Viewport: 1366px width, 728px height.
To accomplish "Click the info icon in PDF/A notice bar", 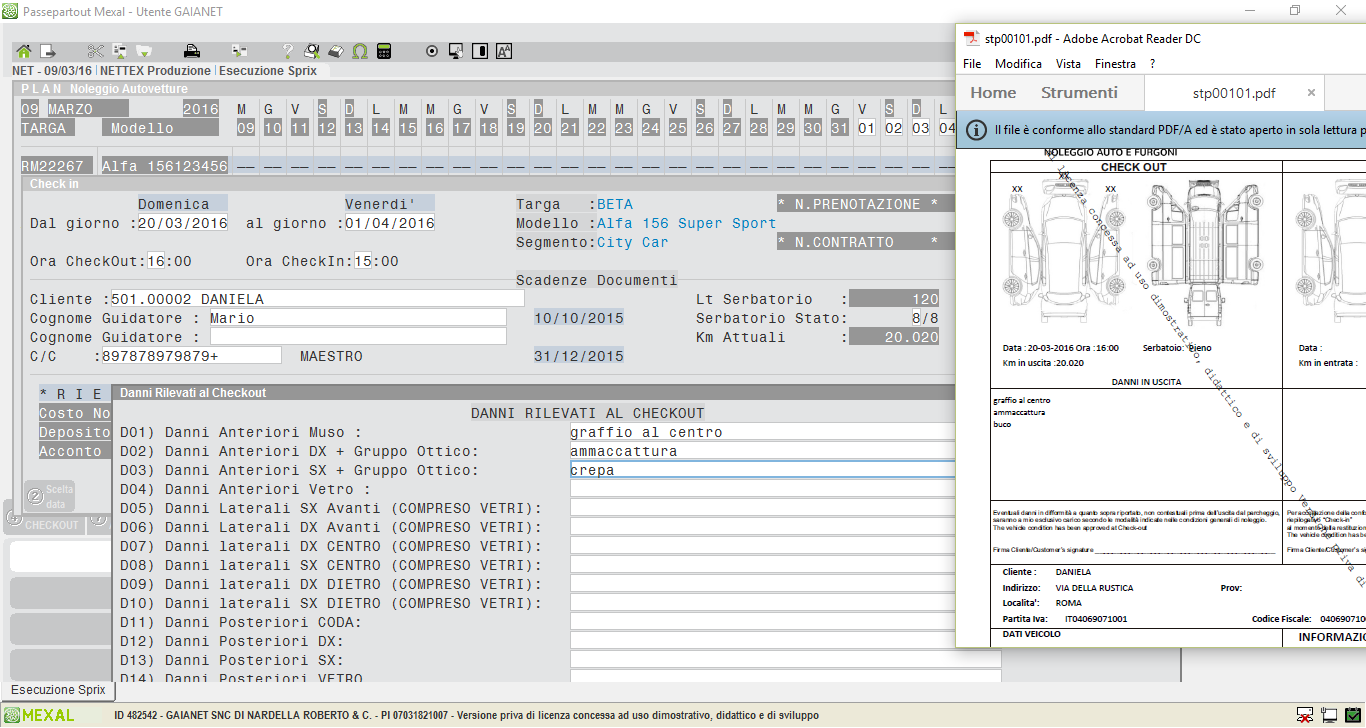I will coord(977,130).
